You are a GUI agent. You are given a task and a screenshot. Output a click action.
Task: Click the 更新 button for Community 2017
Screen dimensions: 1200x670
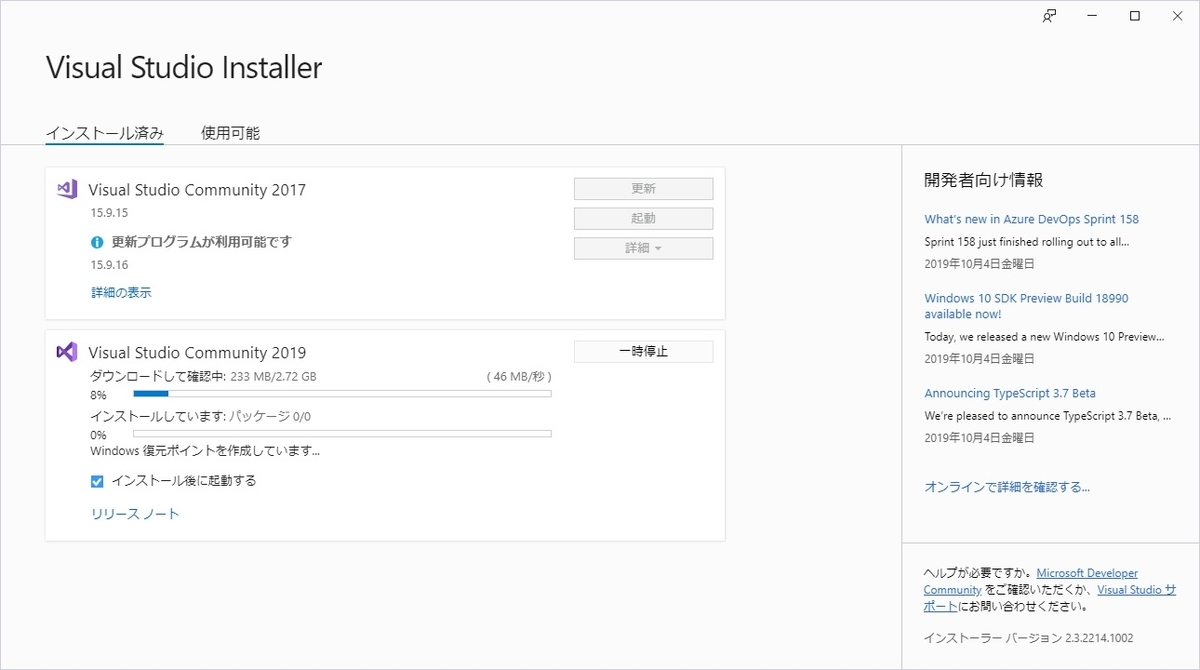click(643, 188)
